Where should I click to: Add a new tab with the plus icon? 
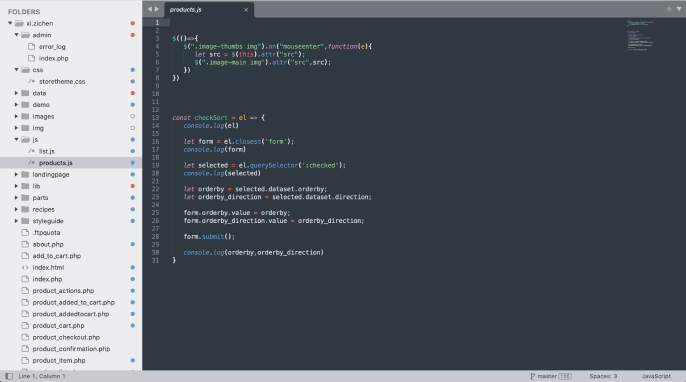tap(668, 9)
